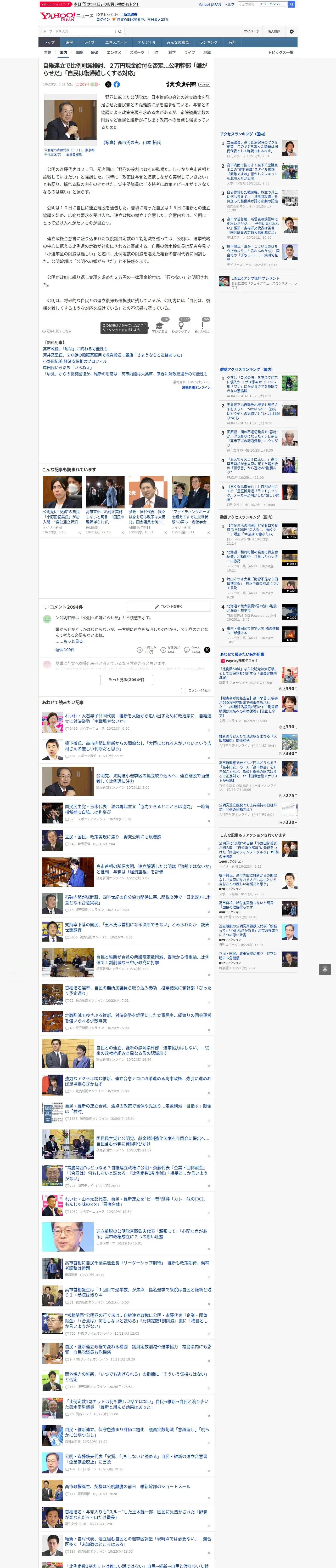Share article on X
Image resolution: width=336 pixels, height=1568 pixels.
109,85
